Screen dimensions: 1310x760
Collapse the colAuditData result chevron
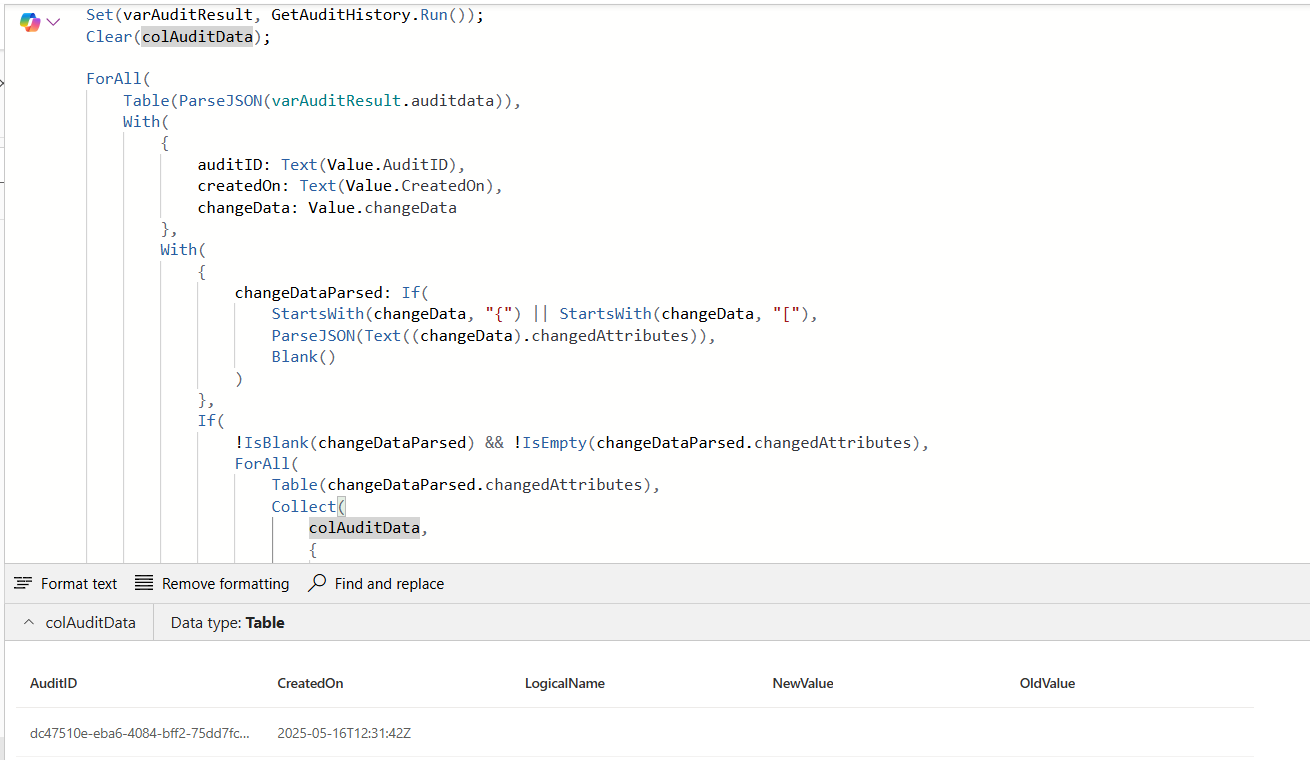[27, 622]
